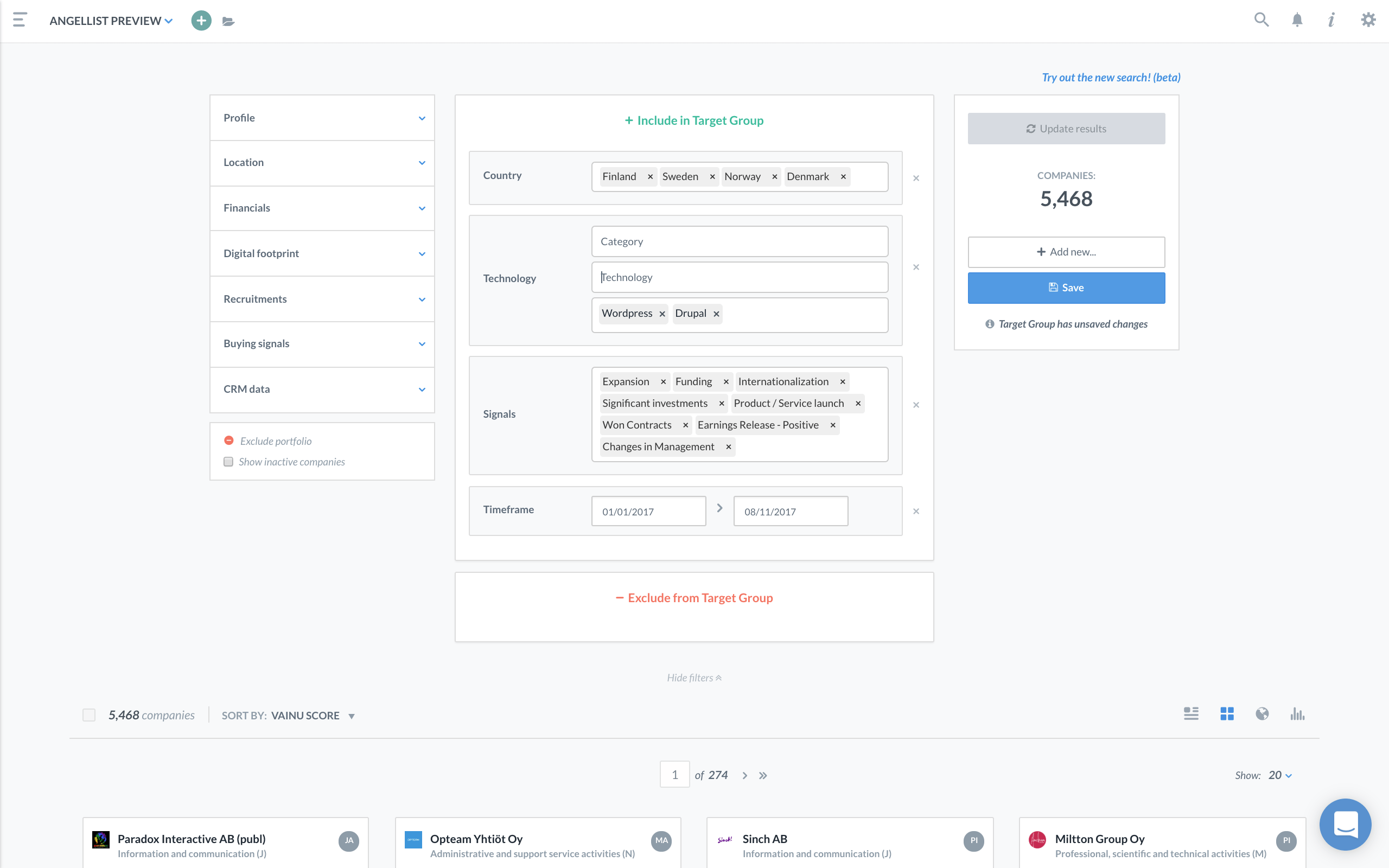1389x868 pixels.
Task: Check Show inactive companies
Action: point(228,462)
